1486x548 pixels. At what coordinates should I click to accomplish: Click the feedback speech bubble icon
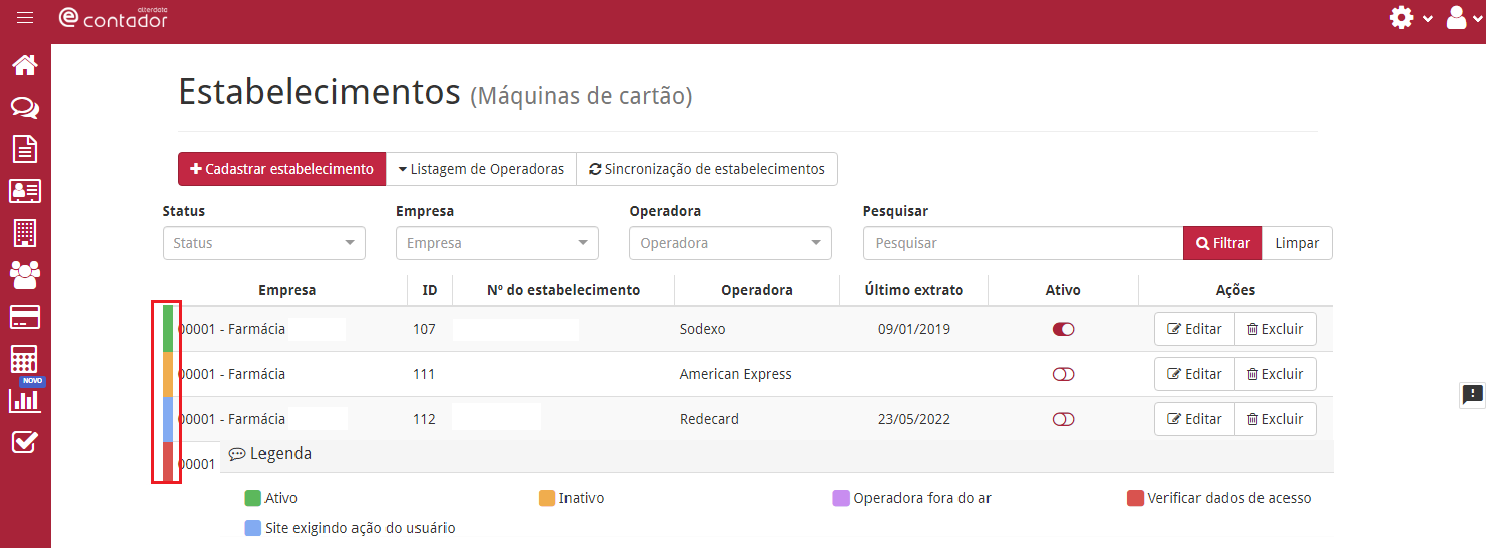[1472, 394]
